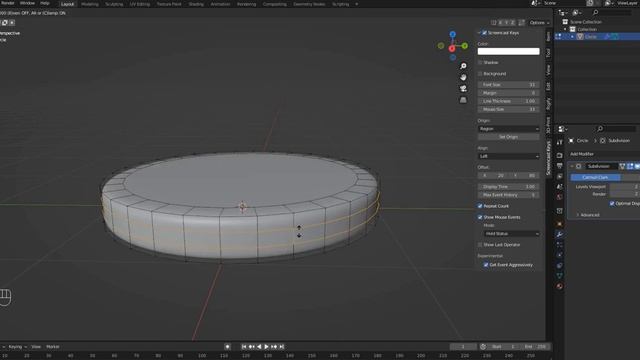The height and width of the screenshot is (360, 640).
Task: Open the Help menu
Action: [44, 3]
